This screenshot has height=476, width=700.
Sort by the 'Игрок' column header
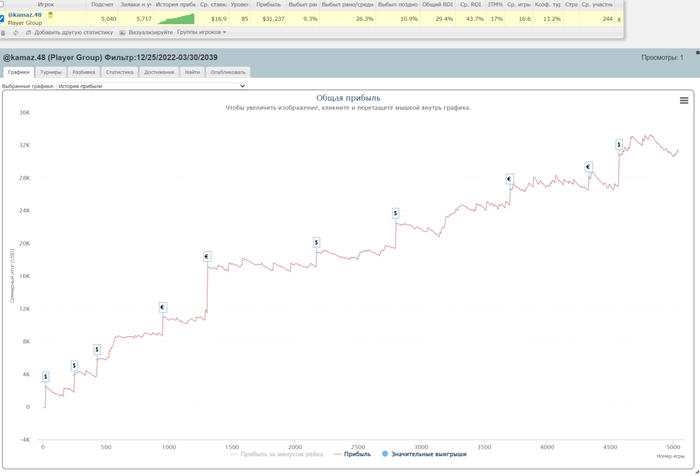tap(46, 4)
